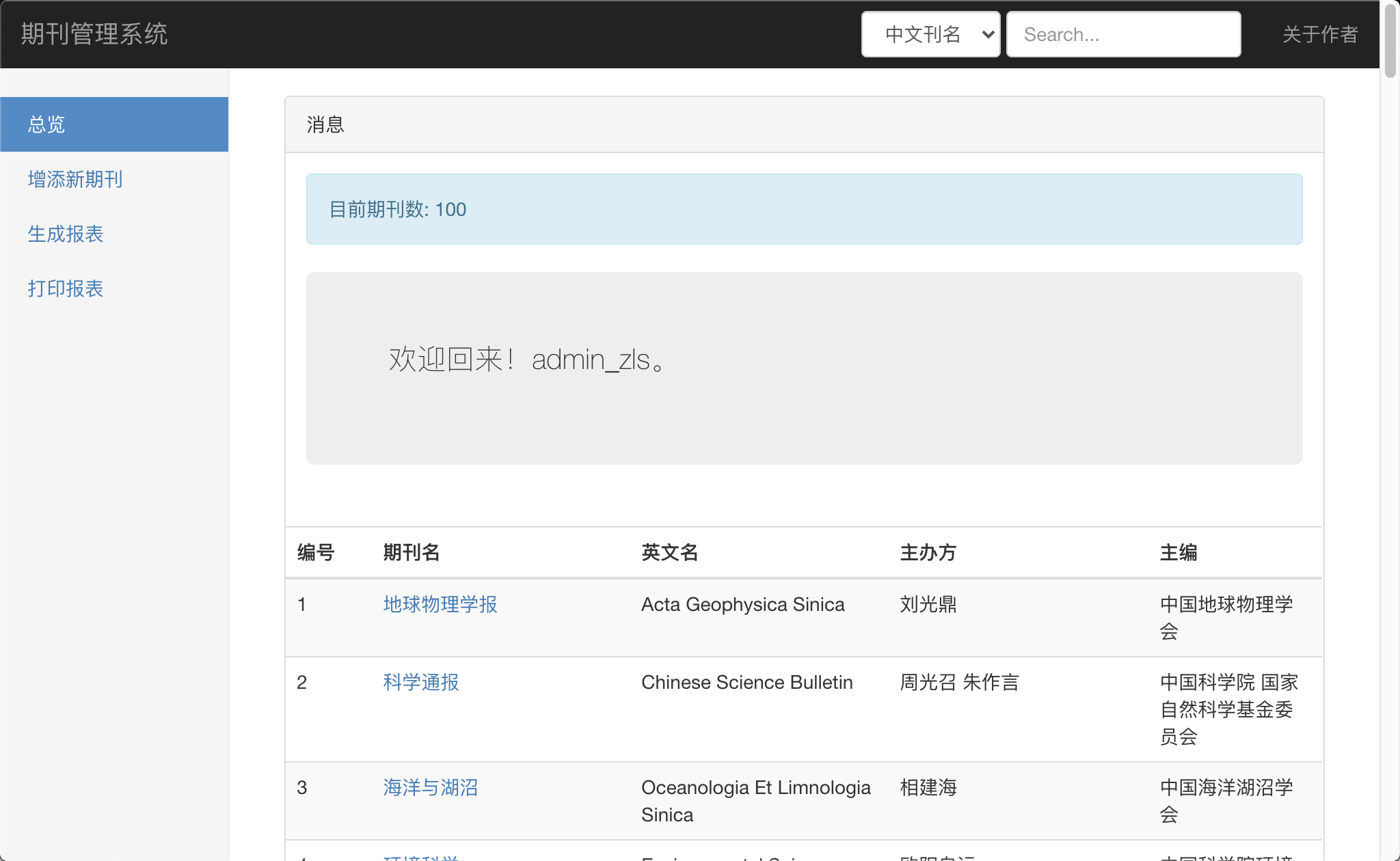Open the 中文刊名 search type dropdown
1400x861 pixels.
[x=930, y=34]
